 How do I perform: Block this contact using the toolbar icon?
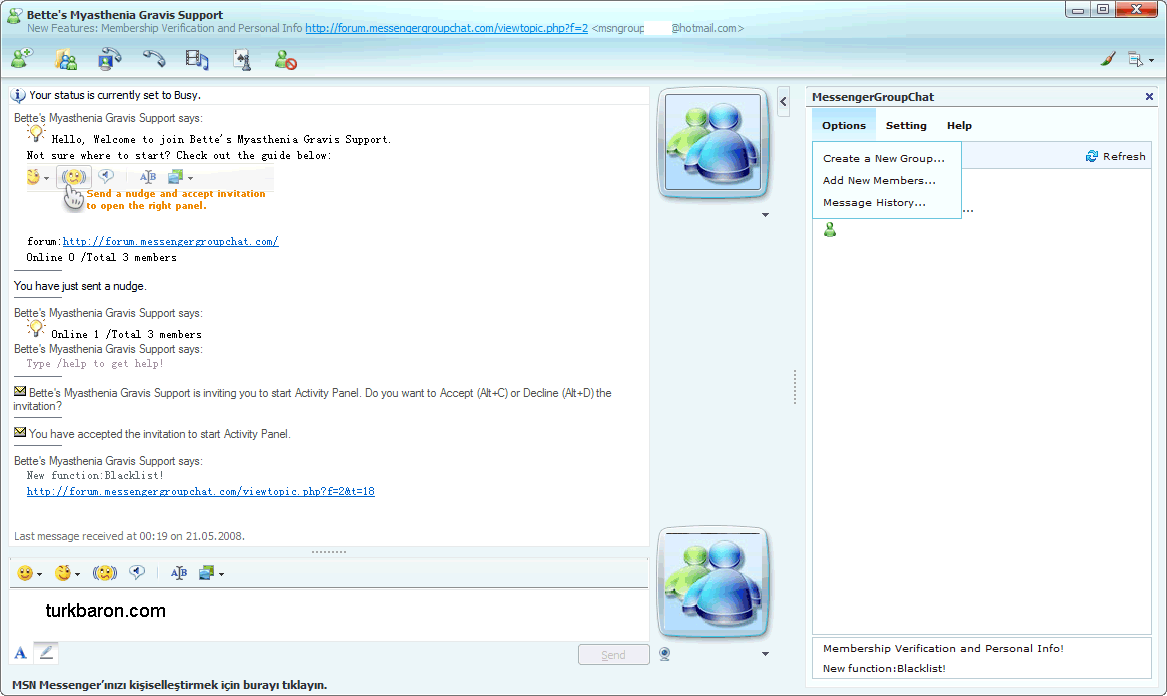pyautogui.click(x=286, y=60)
